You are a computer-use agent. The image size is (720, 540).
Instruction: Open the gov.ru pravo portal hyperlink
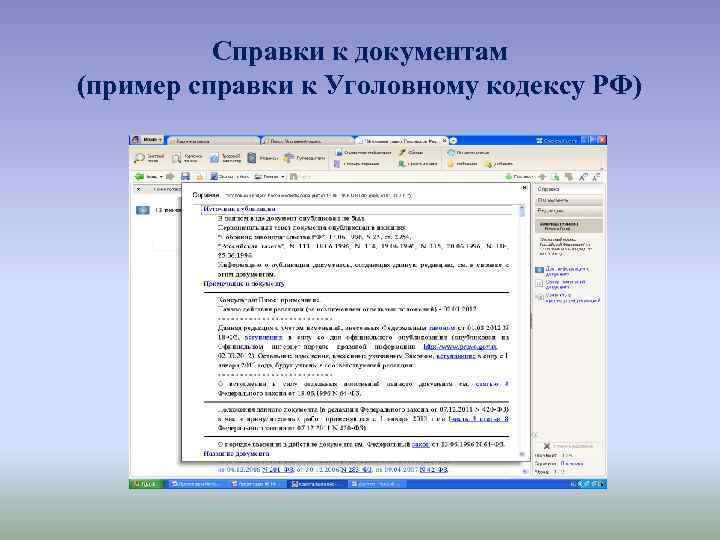click(x=460, y=347)
